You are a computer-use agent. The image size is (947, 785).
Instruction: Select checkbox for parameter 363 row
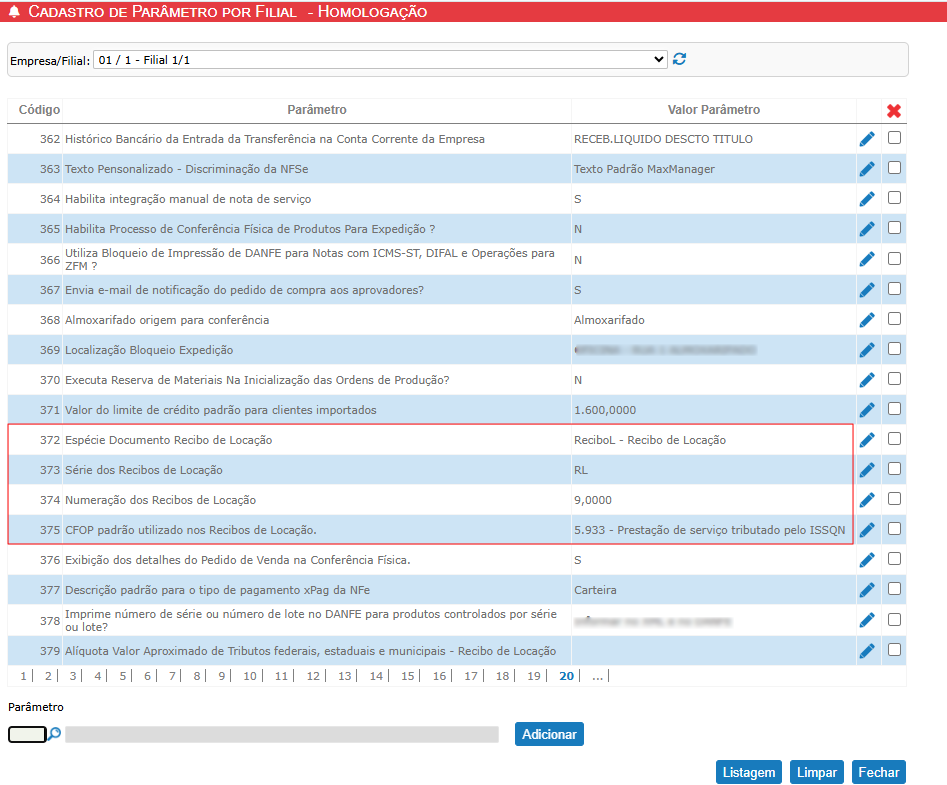tap(894, 168)
